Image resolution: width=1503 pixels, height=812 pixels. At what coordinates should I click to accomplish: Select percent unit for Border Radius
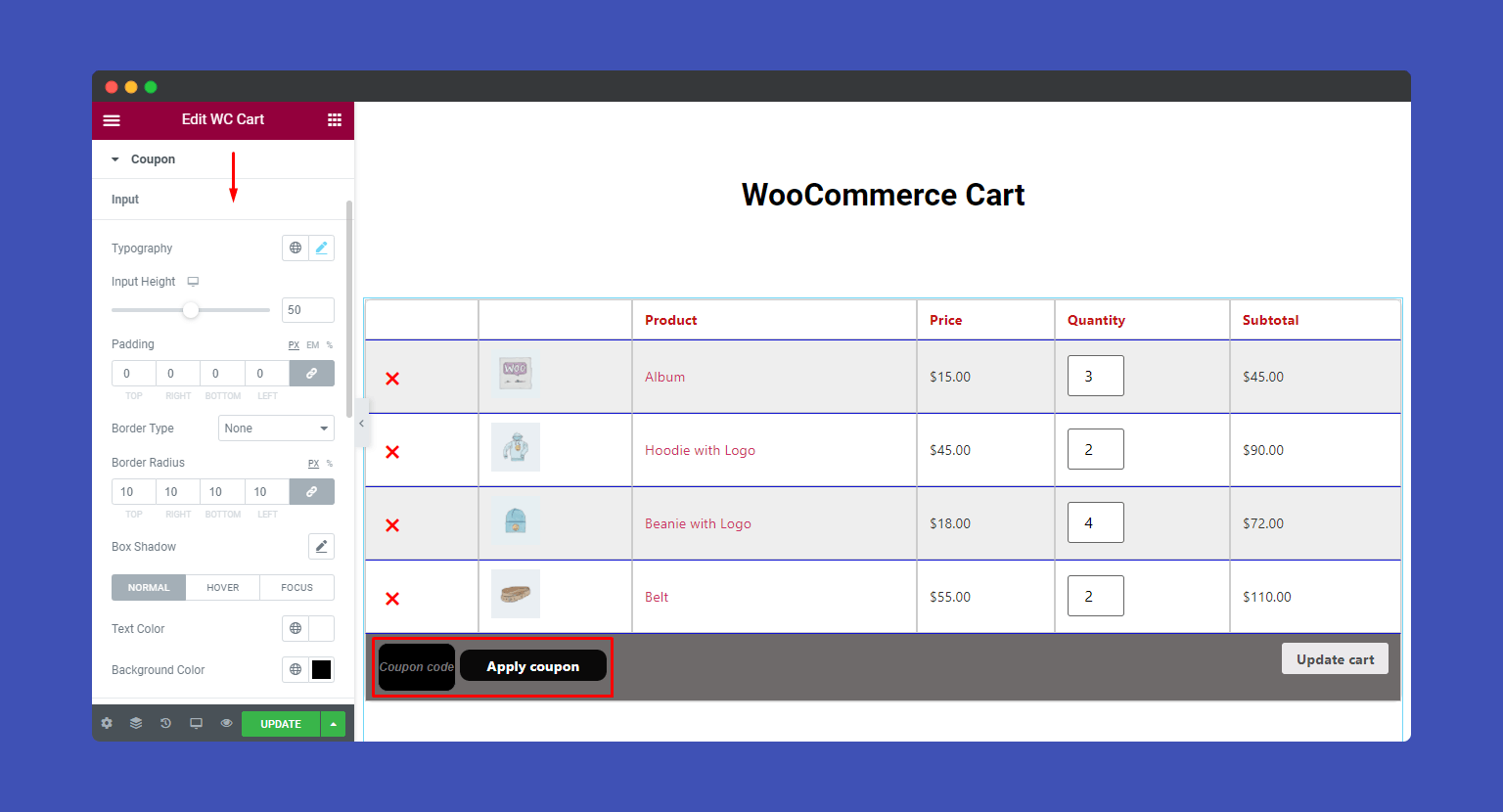tap(330, 464)
